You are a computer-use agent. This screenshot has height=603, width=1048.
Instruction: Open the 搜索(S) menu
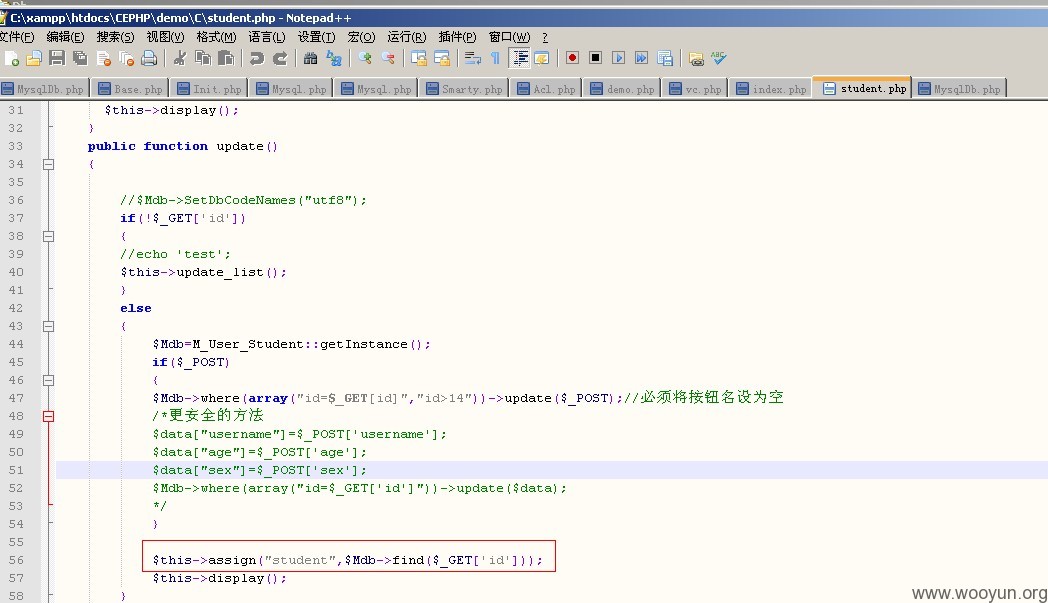coord(115,37)
